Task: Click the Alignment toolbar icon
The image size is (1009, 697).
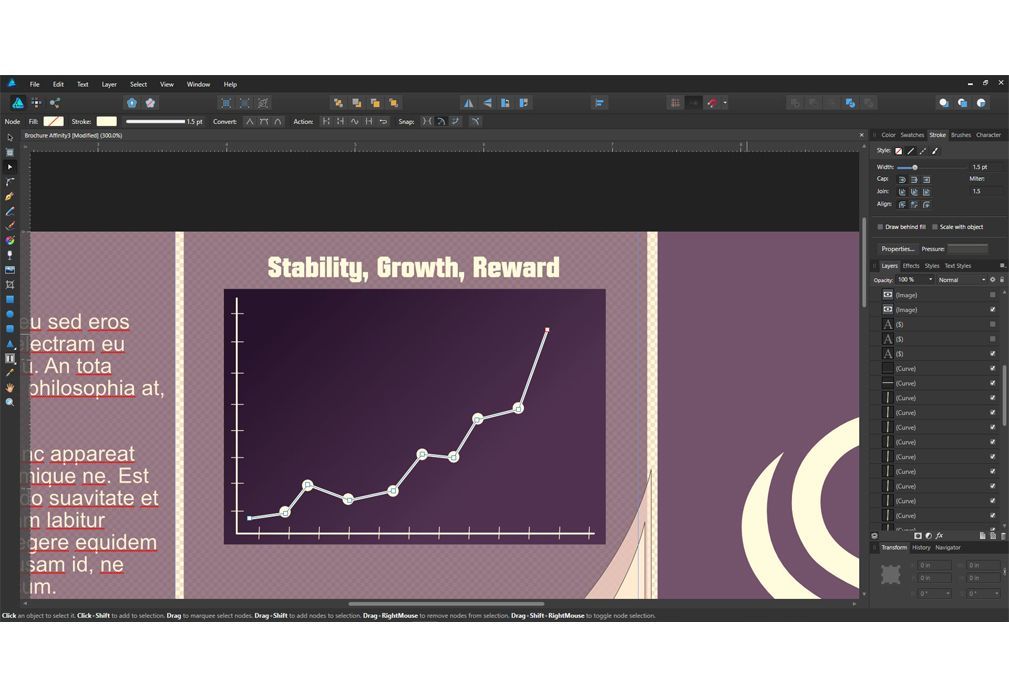Action: click(x=600, y=103)
